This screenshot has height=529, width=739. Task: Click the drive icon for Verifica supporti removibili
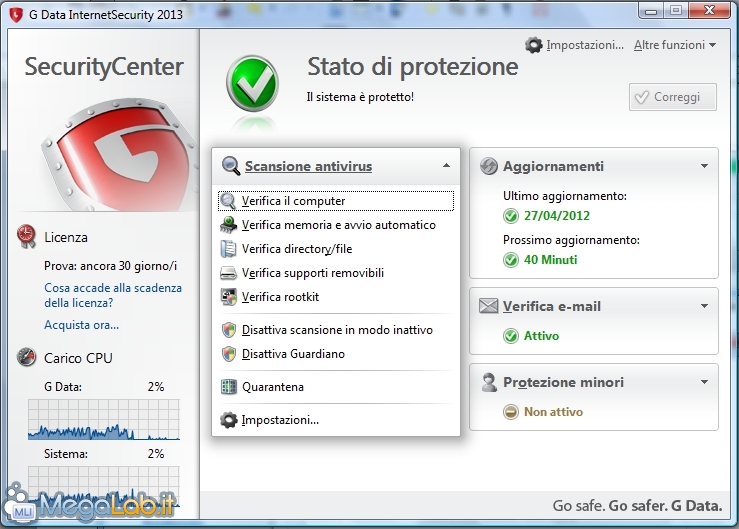coord(228,273)
